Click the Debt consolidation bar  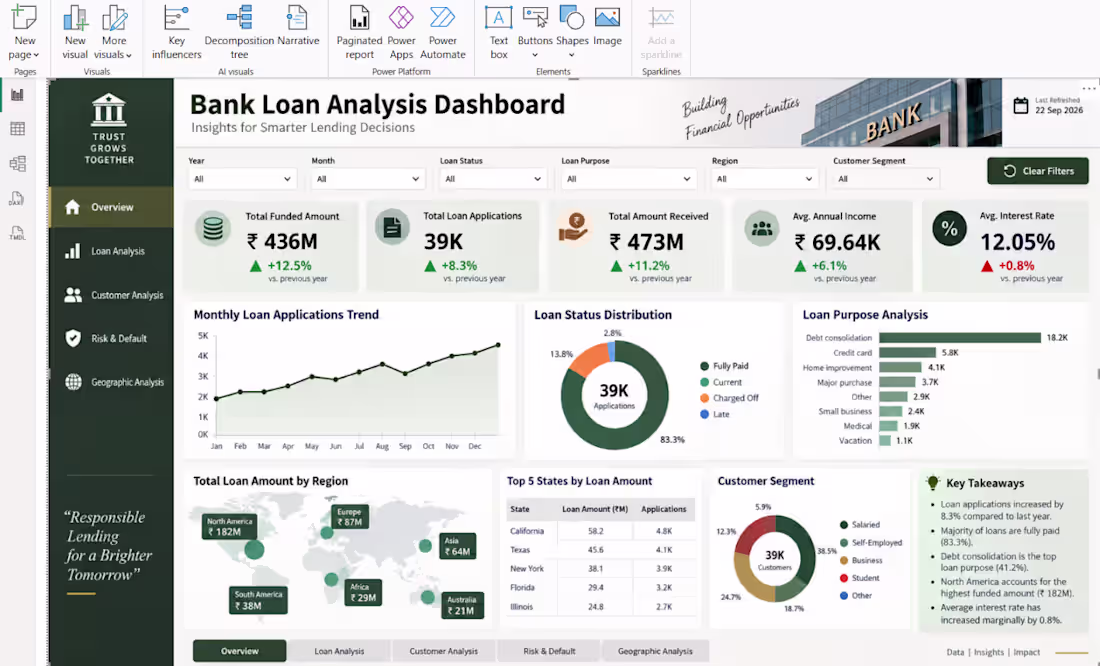[x=960, y=338]
